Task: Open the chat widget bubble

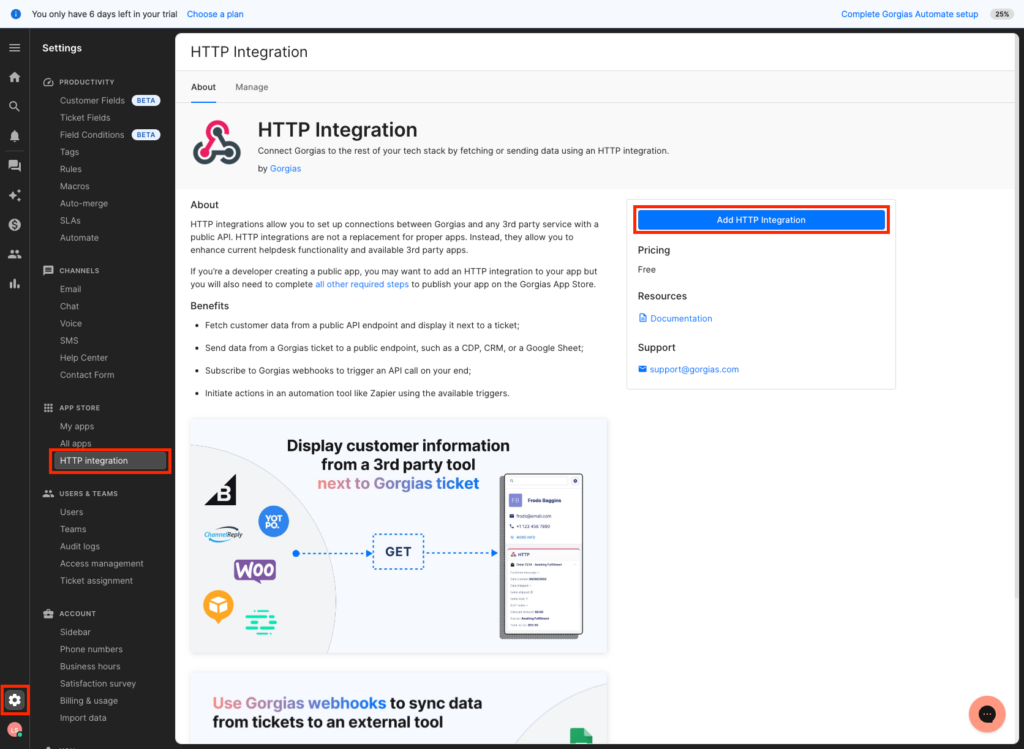Action: [x=986, y=713]
